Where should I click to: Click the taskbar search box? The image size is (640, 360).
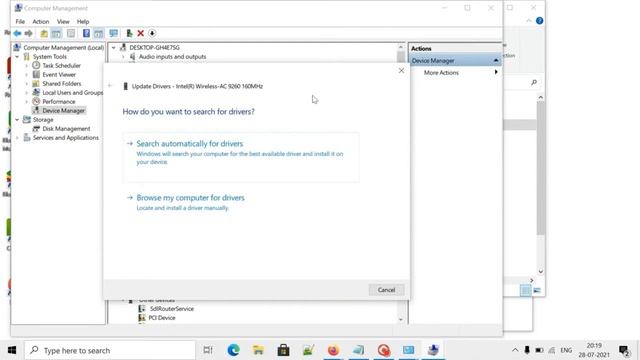110,350
